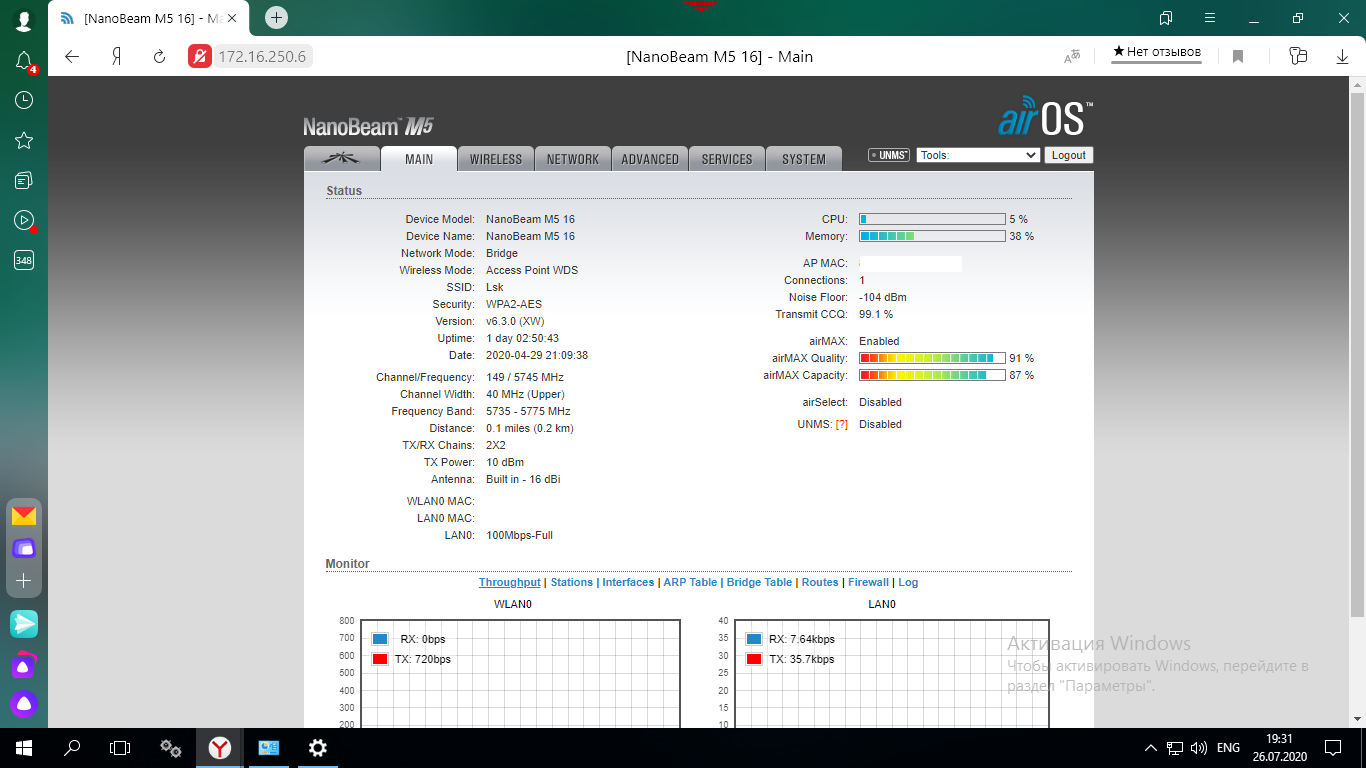Click the WLAN0 blue RX legend swatch

380,639
